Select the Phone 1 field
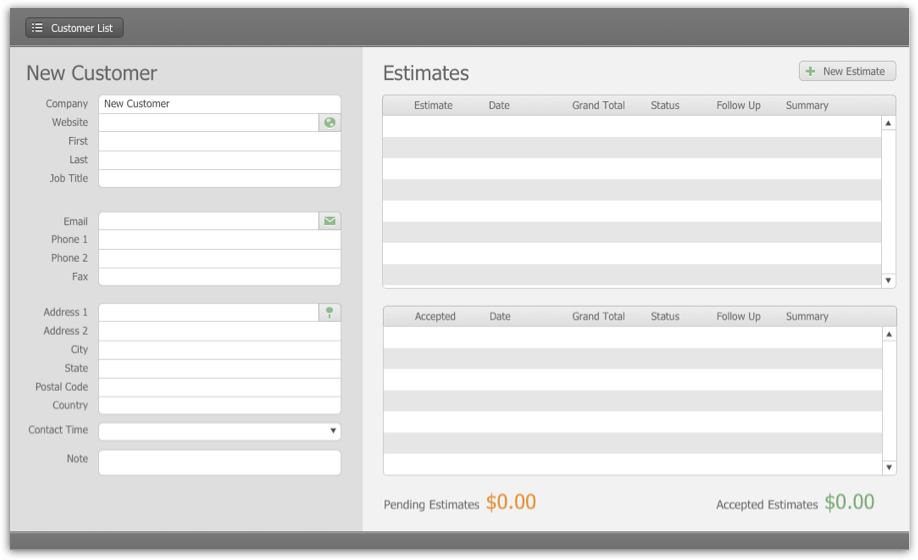The image size is (918, 560). pos(220,239)
